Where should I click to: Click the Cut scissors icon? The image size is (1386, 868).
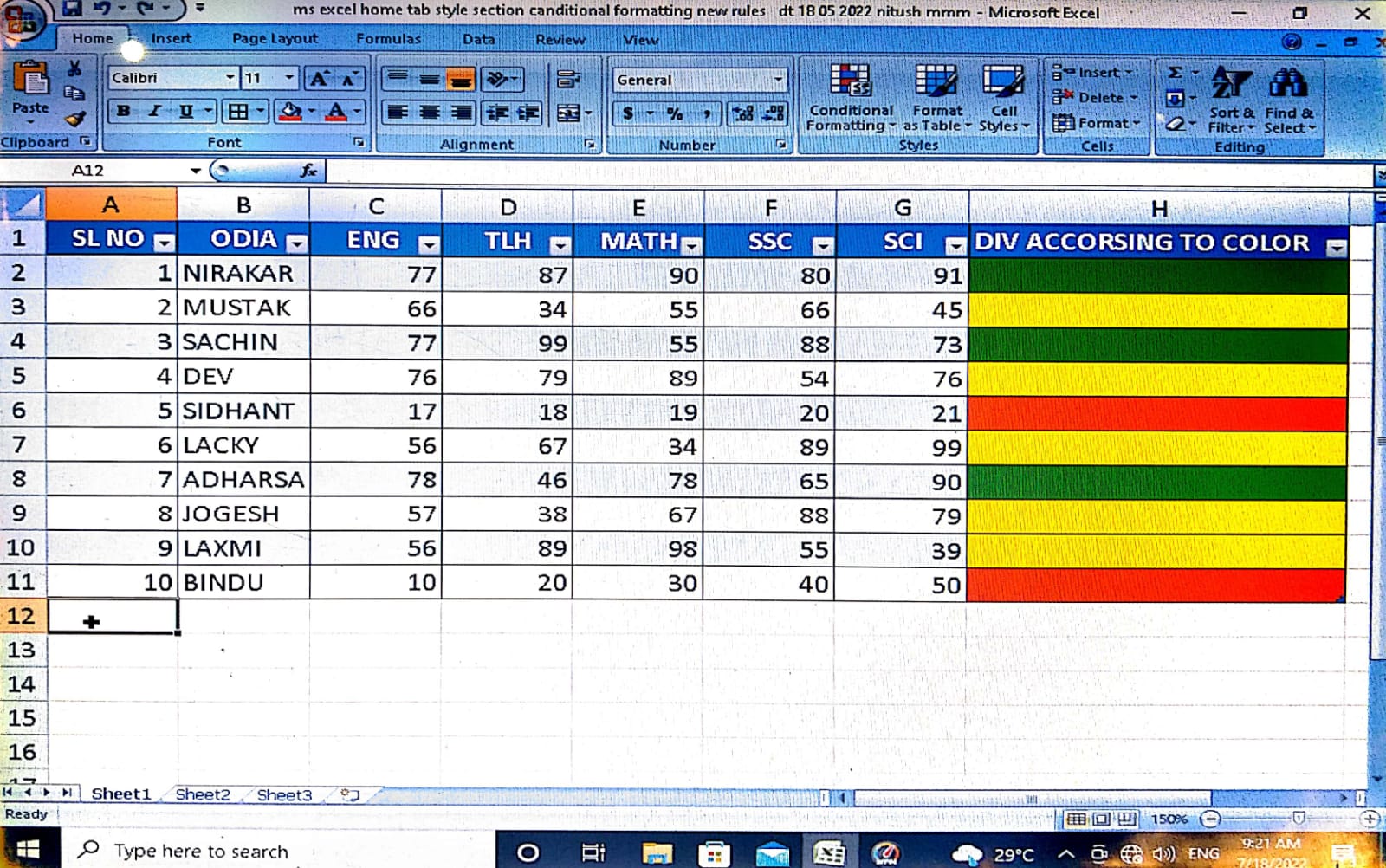coord(74,68)
